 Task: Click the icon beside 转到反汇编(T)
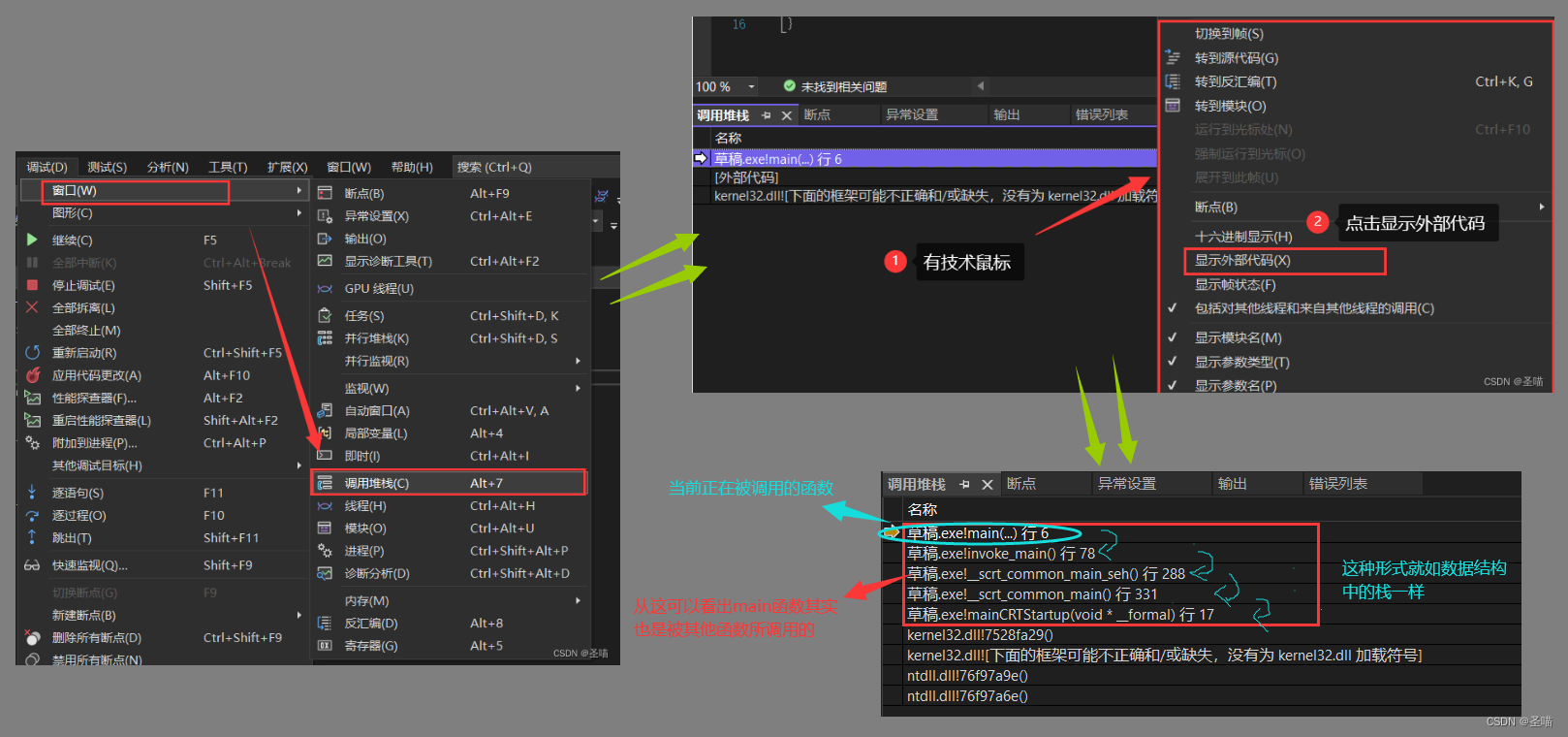(x=1173, y=81)
